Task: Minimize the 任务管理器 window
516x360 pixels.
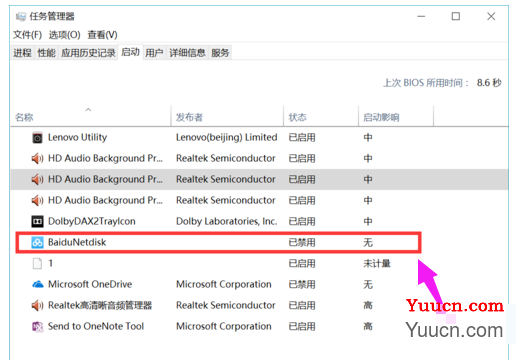Action: point(421,16)
